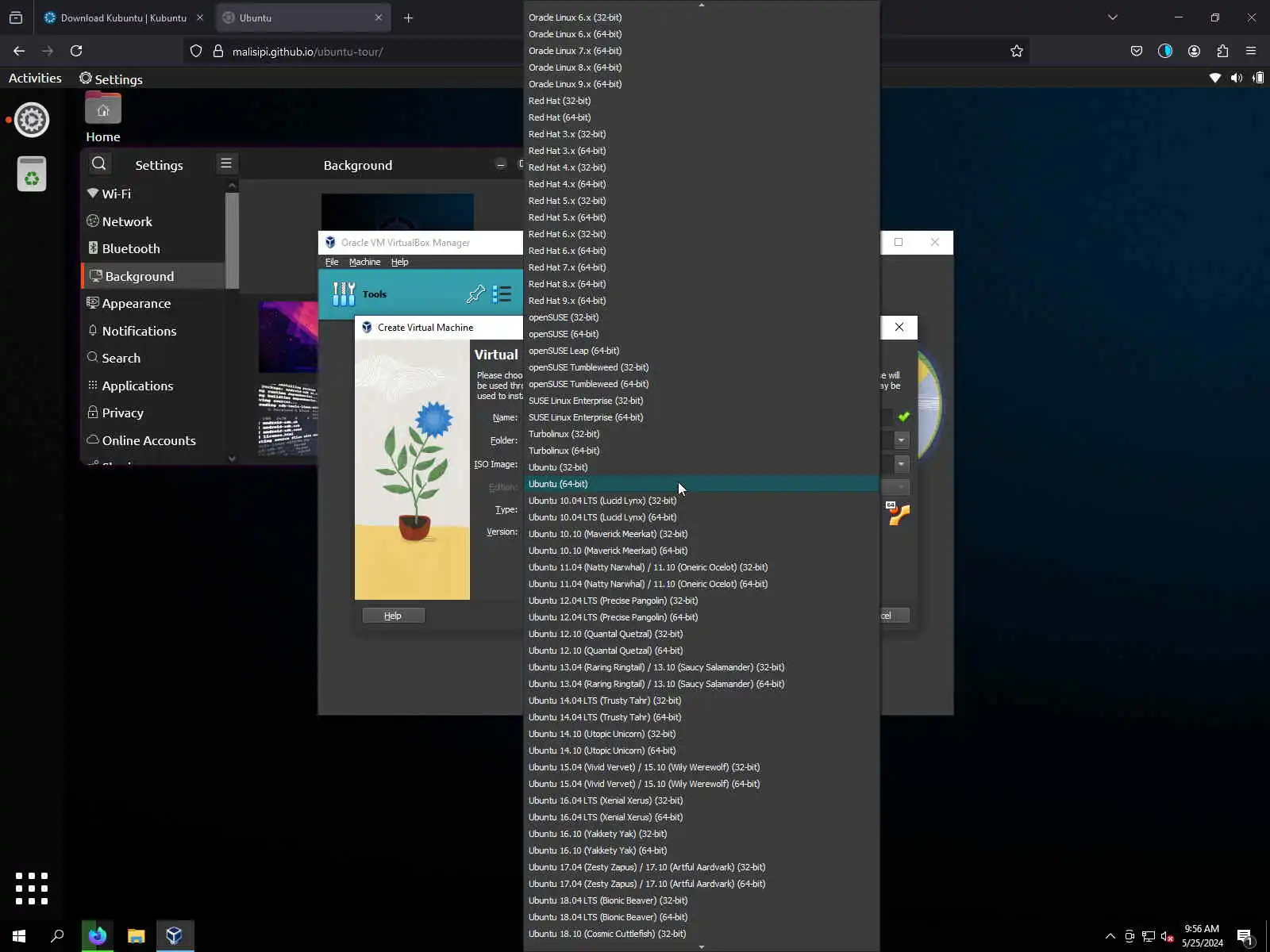Switch to the Download Kubuntu tab
This screenshot has height=952, width=1270.
coord(123,17)
